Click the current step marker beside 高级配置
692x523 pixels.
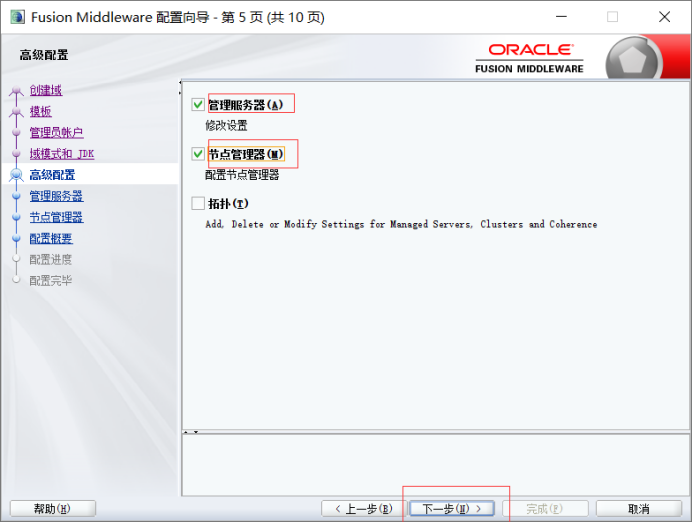(x=15, y=175)
